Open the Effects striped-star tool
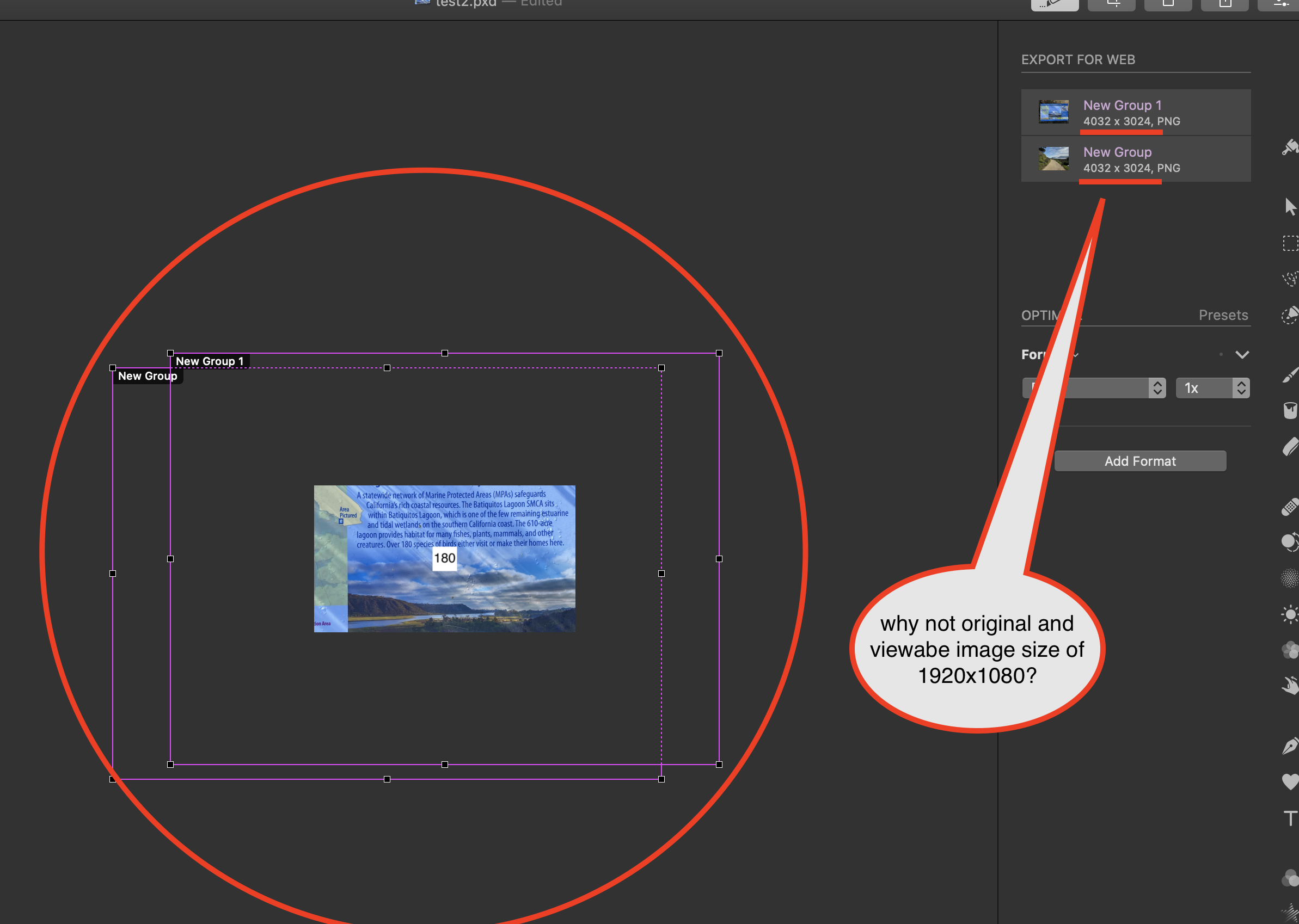The width and height of the screenshot is (1299, 924). (1290, 913)
